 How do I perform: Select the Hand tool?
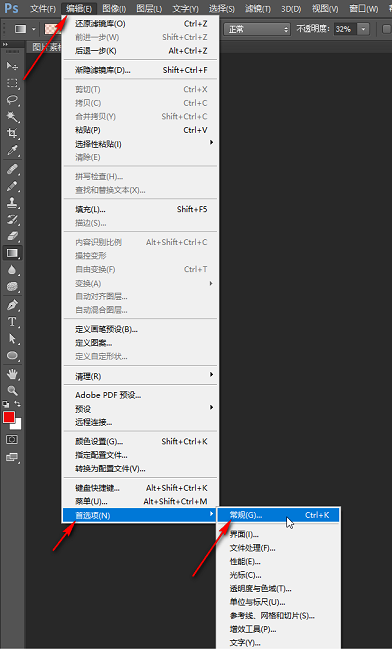pyautogui.click(x=12, y=374)
